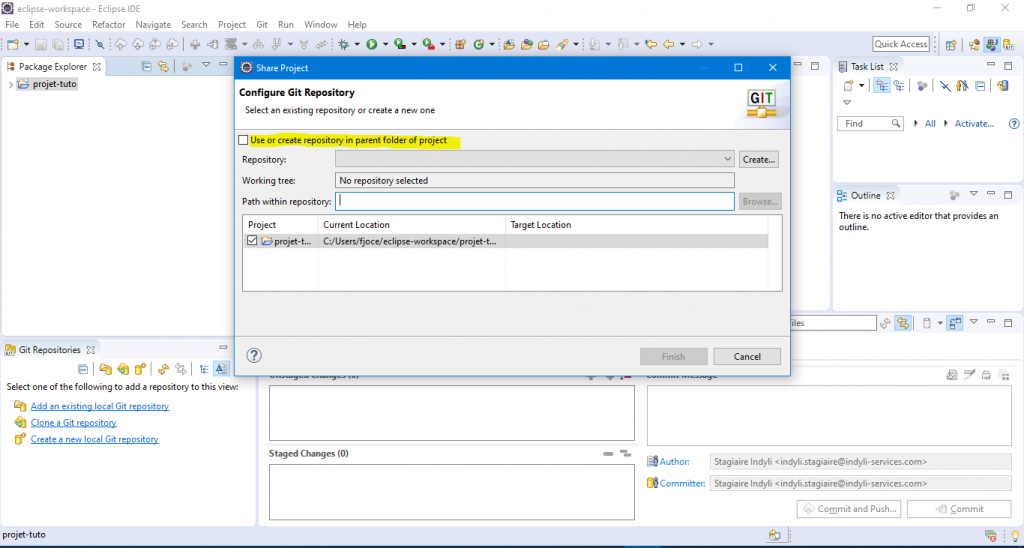Click the Committer field in Git Staging
The width and height of the screenshot is (1024, 548).
point(861,483)
